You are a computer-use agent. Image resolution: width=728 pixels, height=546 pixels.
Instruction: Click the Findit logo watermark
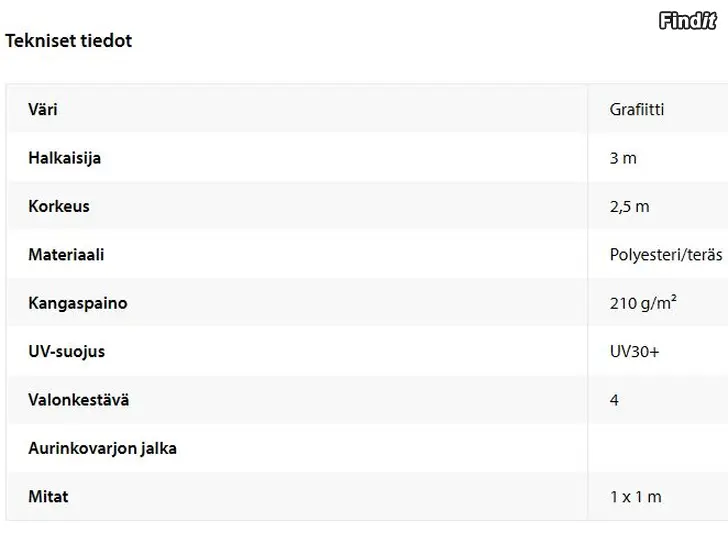pyautogui.click(x=688, y=21)
